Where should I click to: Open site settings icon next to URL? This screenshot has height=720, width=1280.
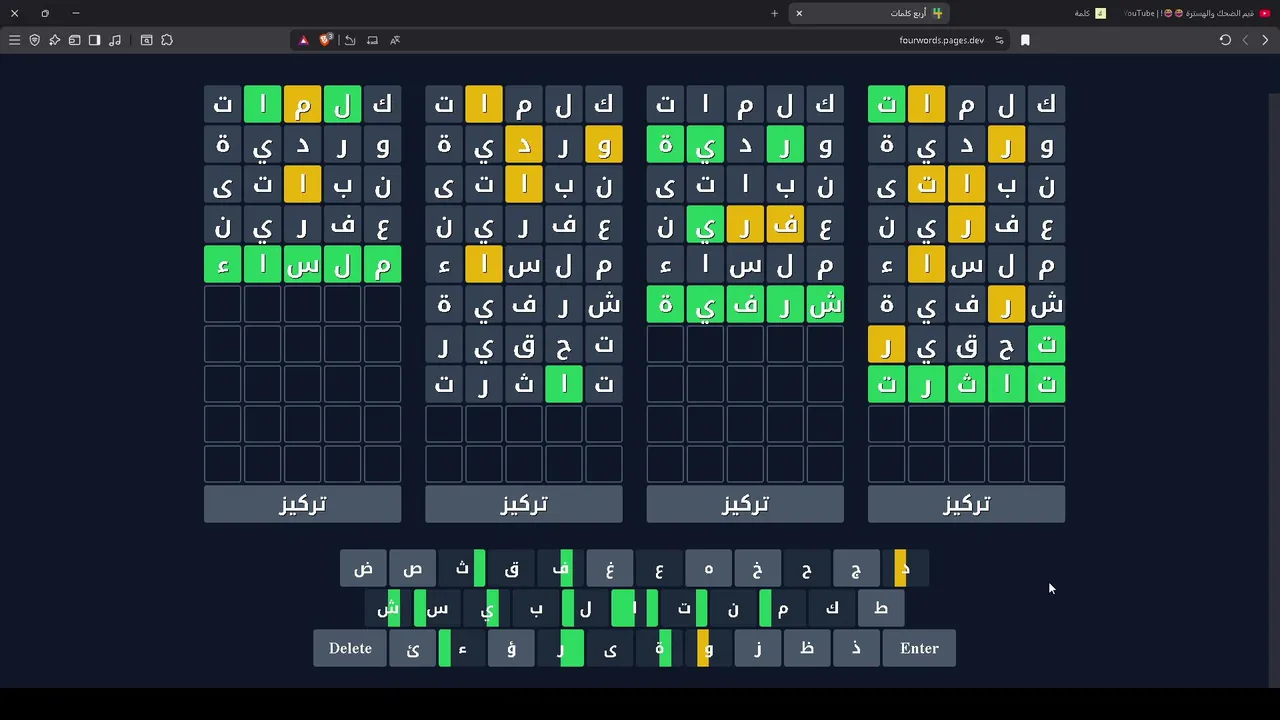click(999, 40)
